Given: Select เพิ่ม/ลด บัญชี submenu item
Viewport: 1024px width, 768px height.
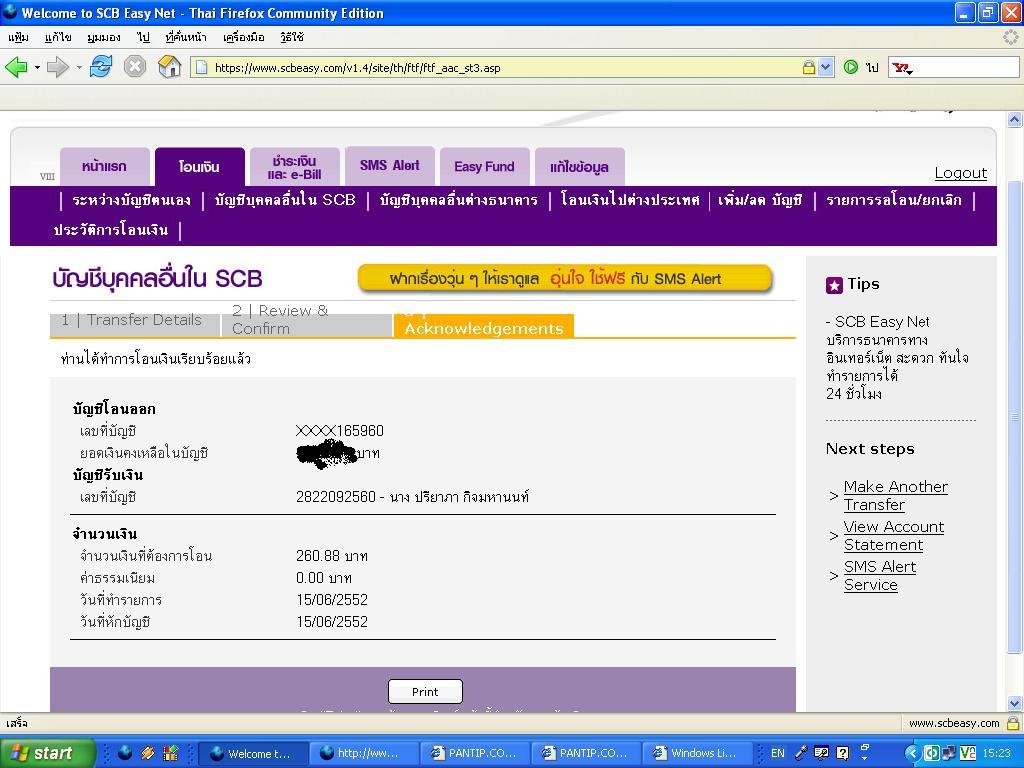Looking at the screenshot, I should point(760,200).
